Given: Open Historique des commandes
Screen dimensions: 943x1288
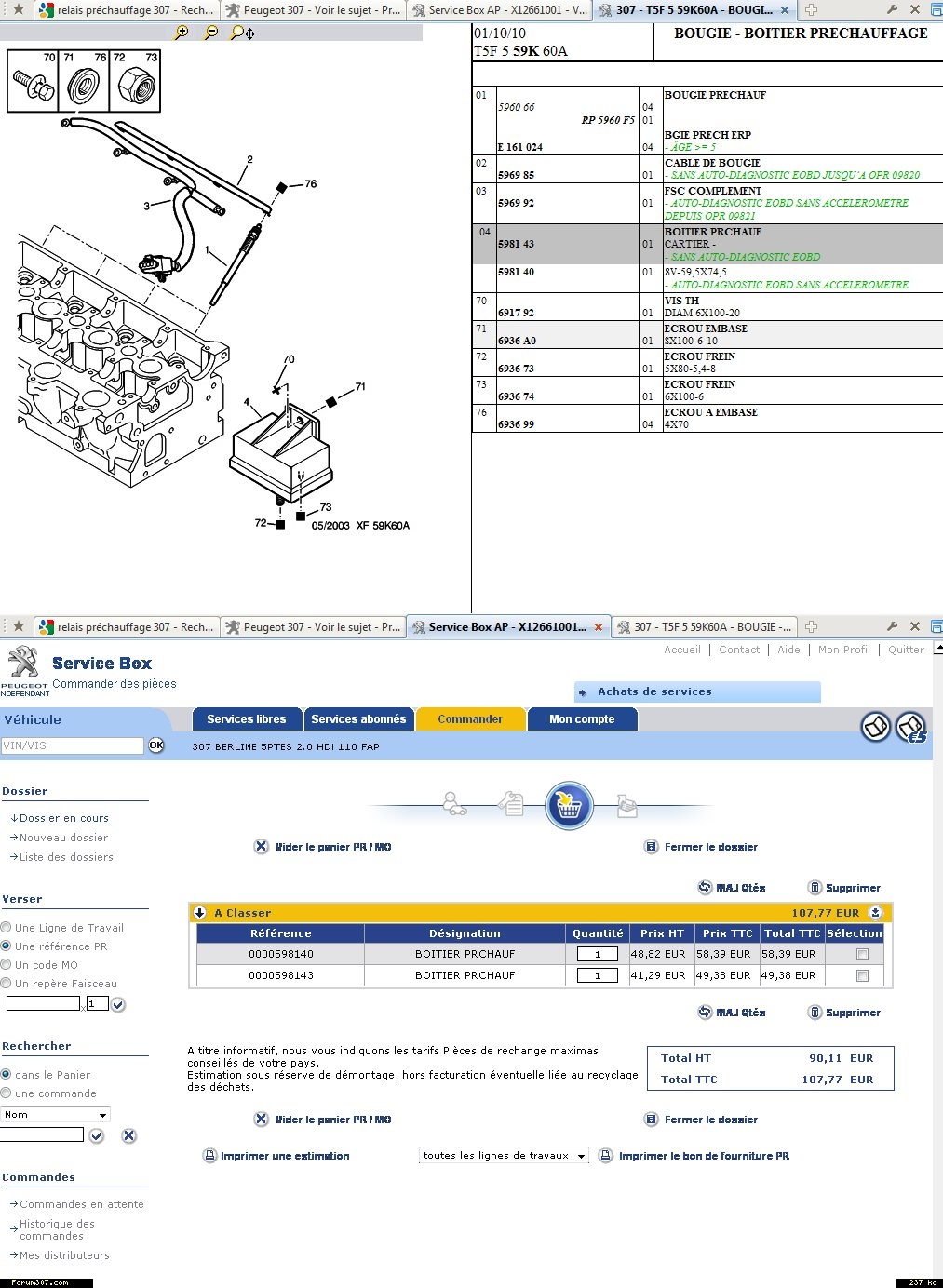Looking at the screenshot, I should pos(57,1229).
